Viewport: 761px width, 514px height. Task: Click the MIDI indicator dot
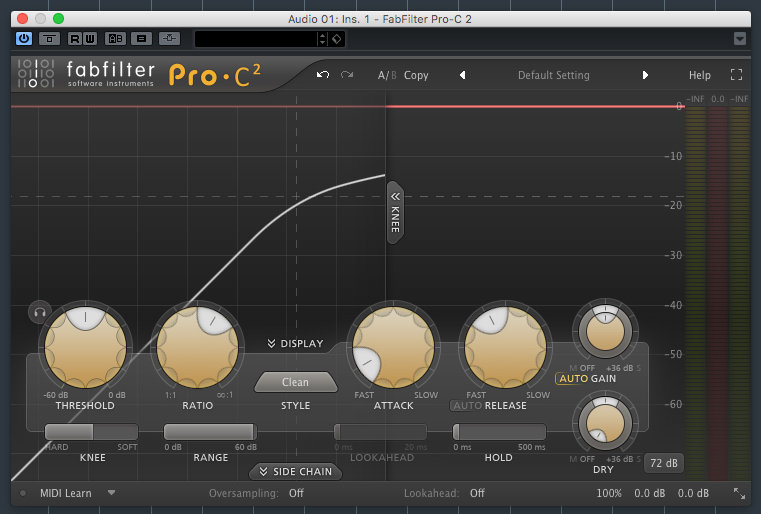coord(23,493)
